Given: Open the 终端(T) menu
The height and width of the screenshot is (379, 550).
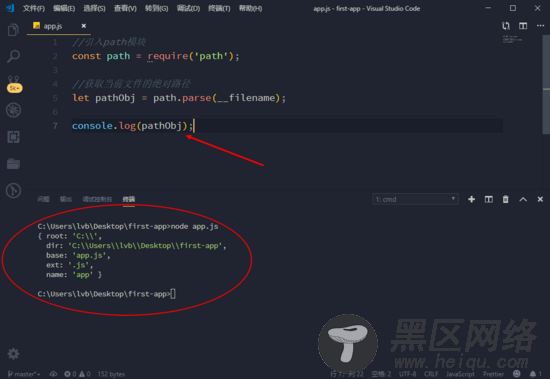Looking at the screenshot, I should [219, 8].
